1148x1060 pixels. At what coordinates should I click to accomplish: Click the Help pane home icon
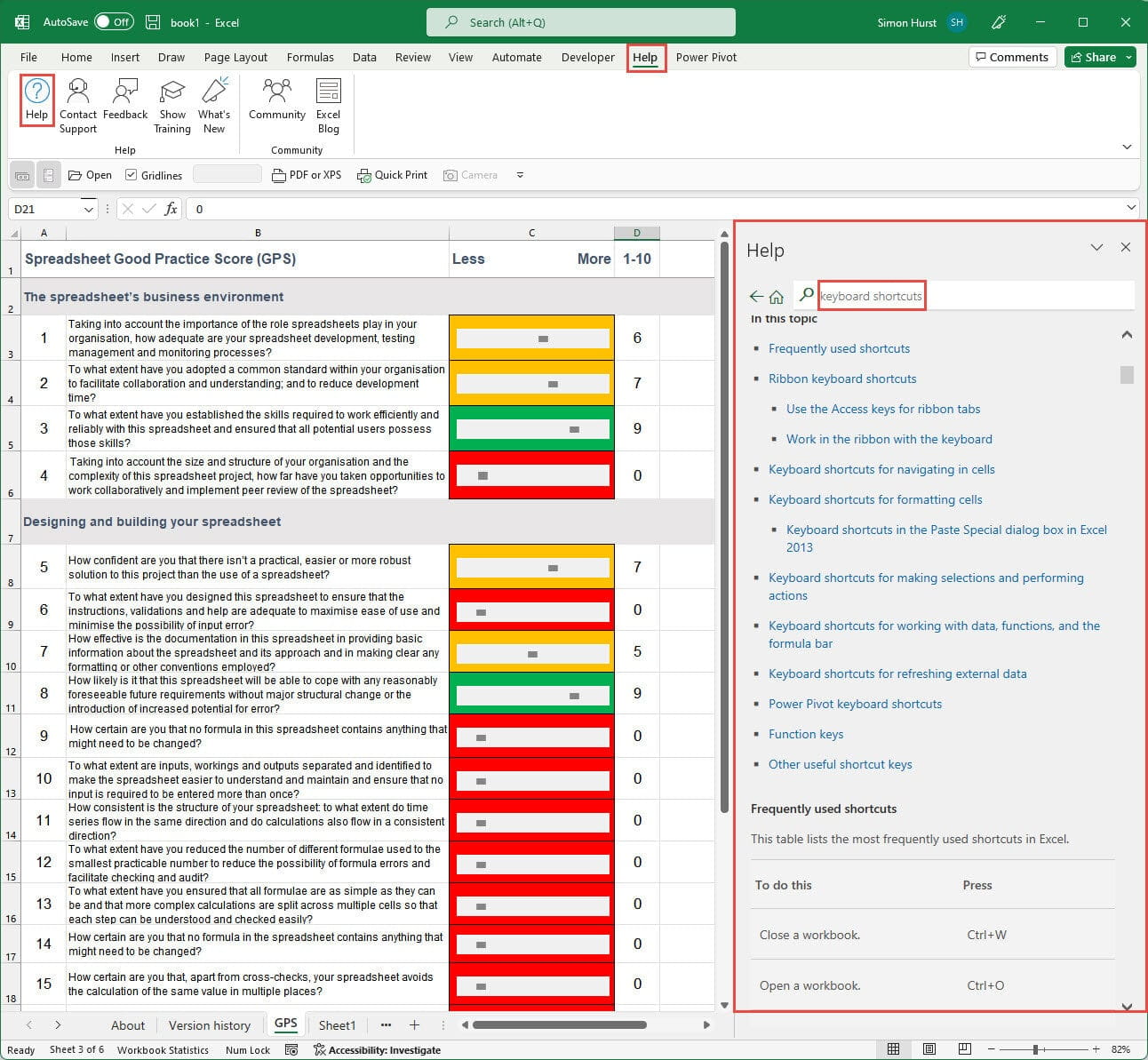click(x=777, y=297)
